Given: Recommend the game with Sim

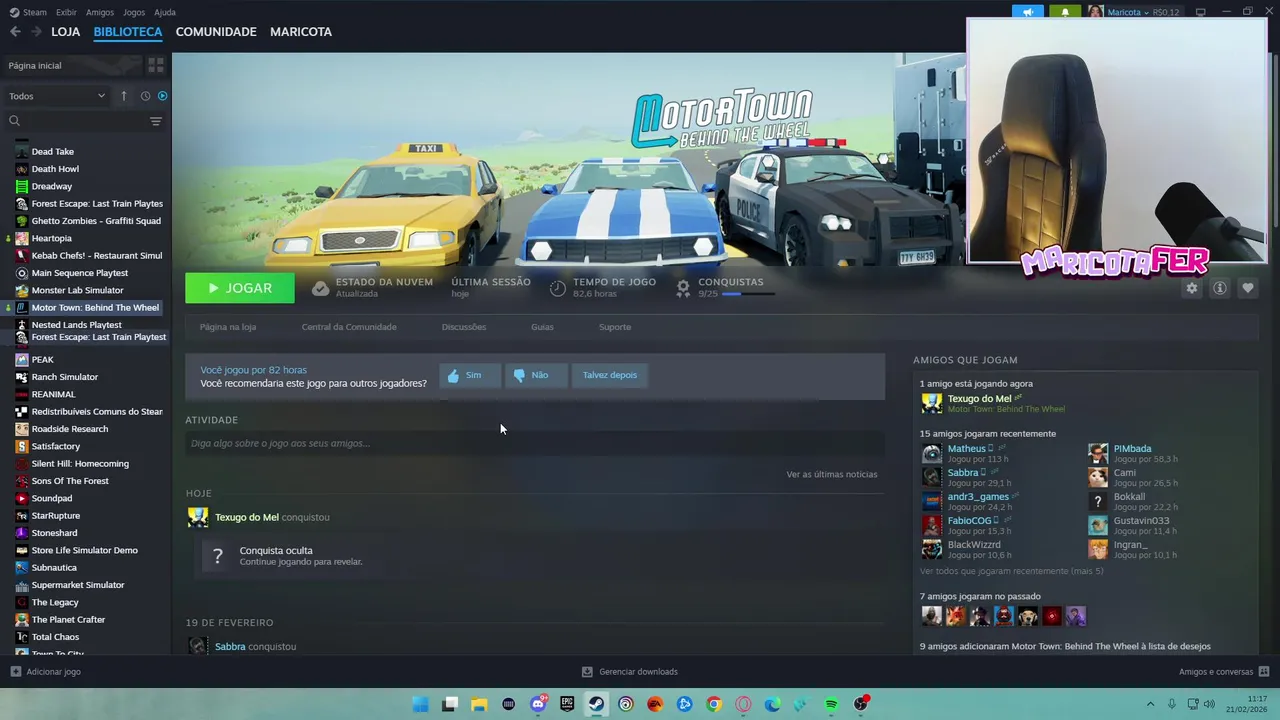Looking at the screenshot, I should click(x=469, y=375).
